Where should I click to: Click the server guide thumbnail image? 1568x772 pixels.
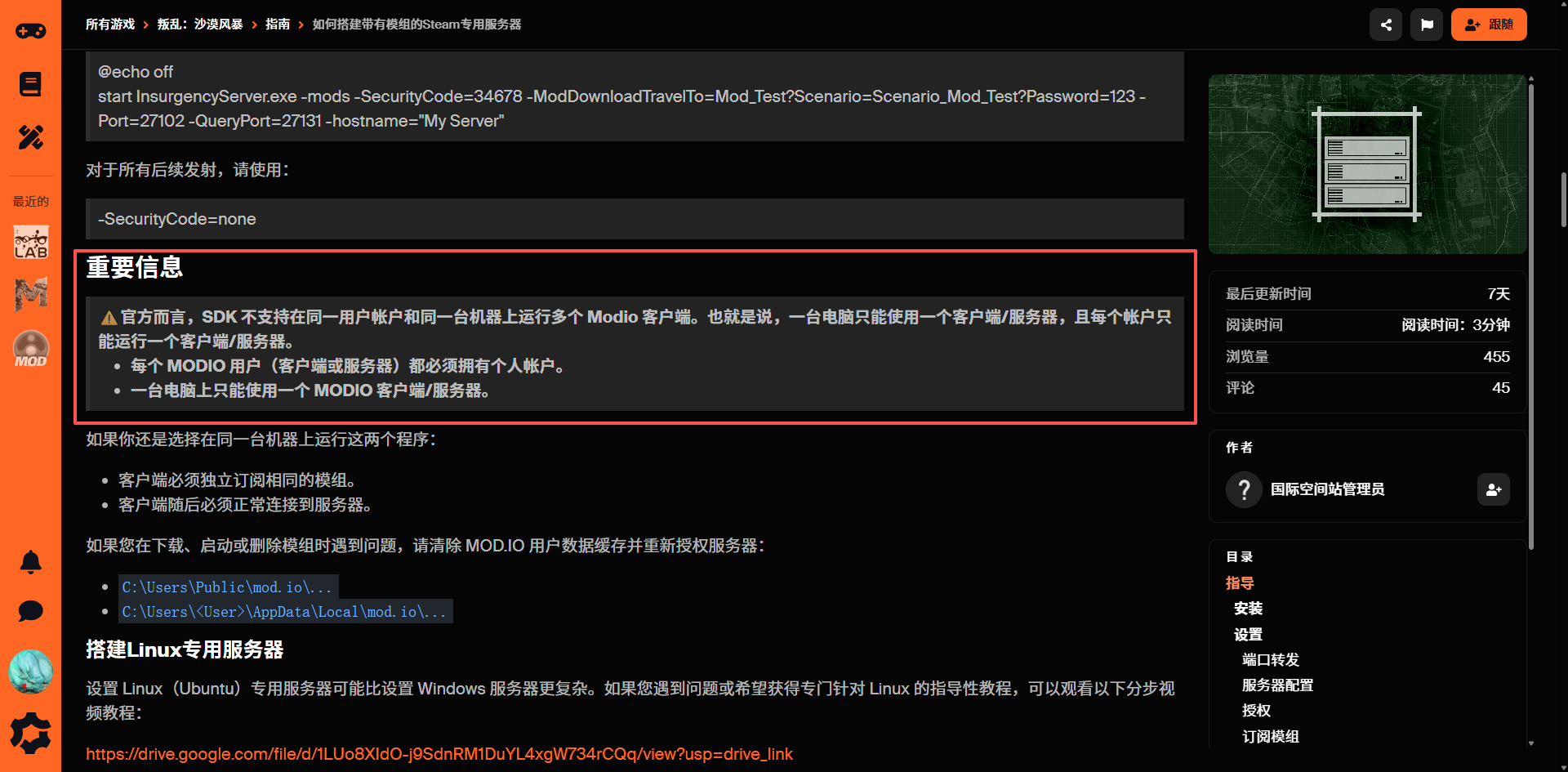(1367, 164)
